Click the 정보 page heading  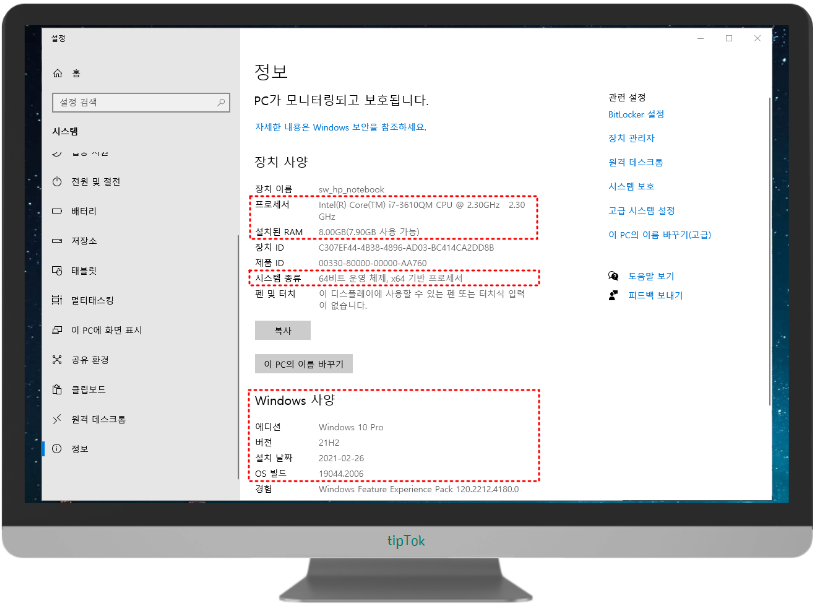(271, 71)
